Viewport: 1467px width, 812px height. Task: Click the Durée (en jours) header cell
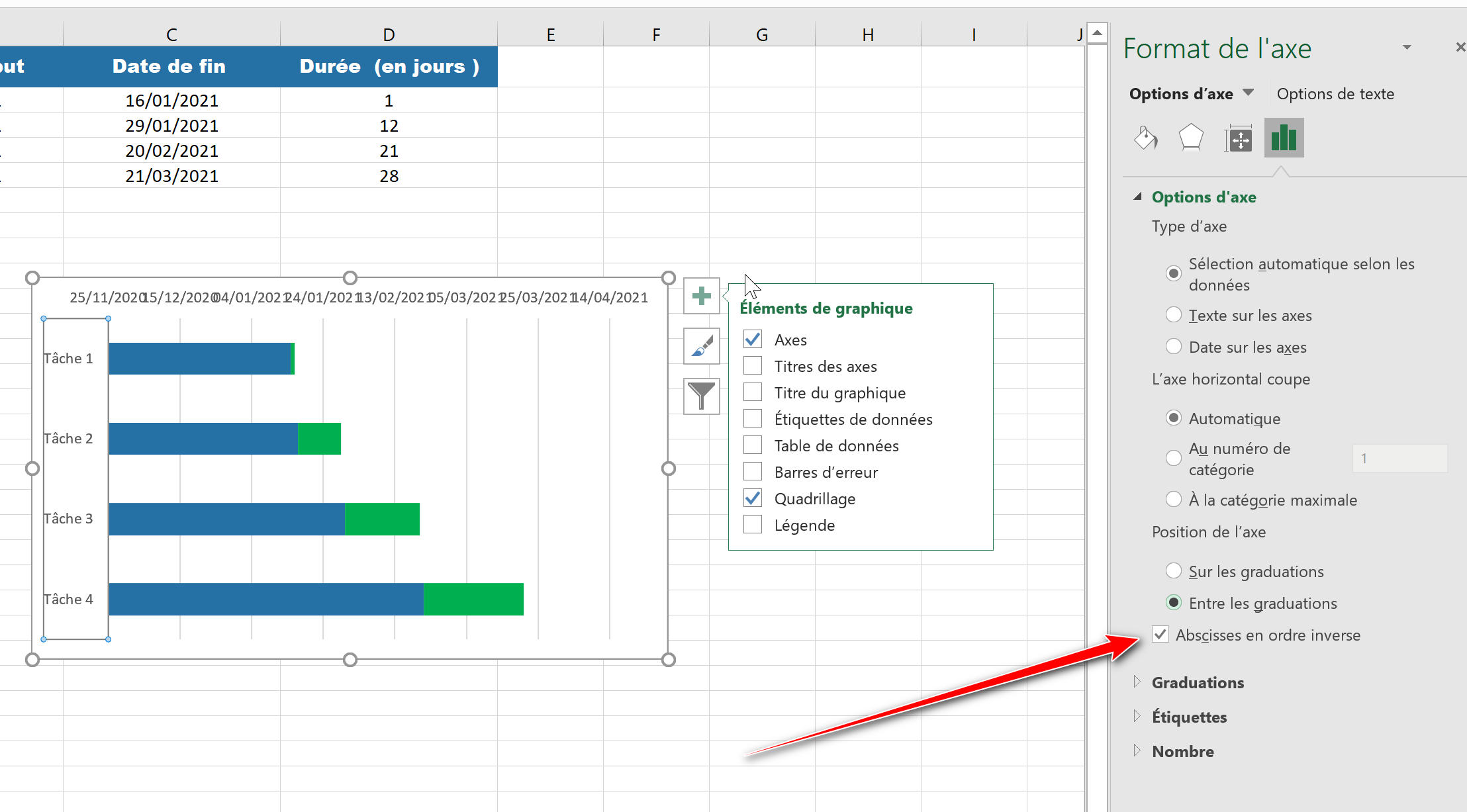[389, 66]
